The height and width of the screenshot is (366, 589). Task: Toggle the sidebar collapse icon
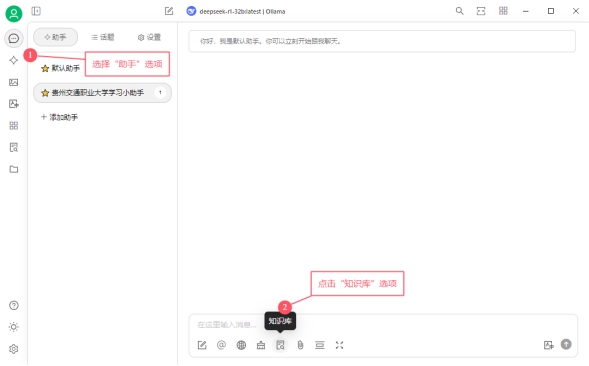click(x=36, y=11)
